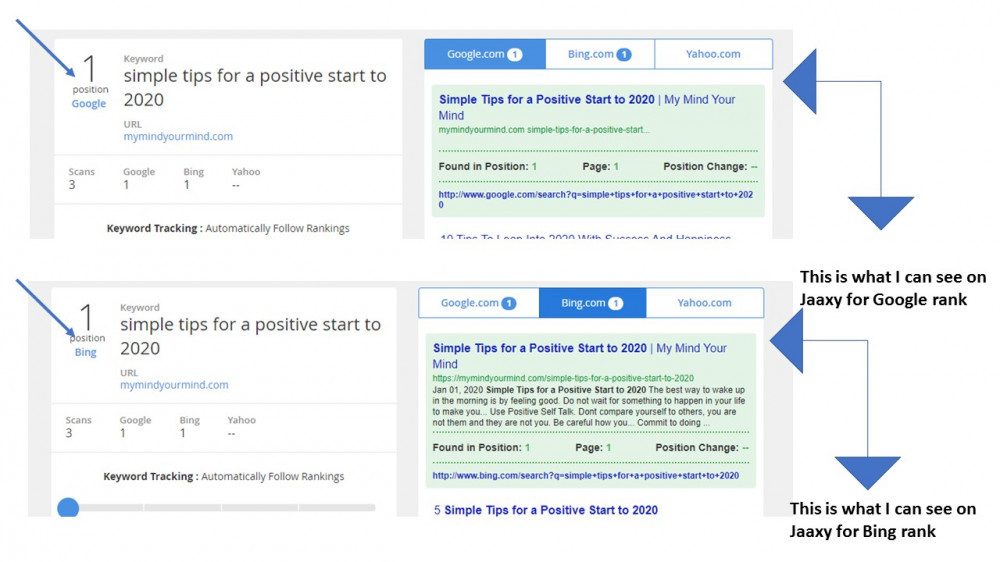Image resolution: width=1000 pixels, height=562 pixels.
Task: Click Scans value 3 in bottom card
Action: point(69,433)
